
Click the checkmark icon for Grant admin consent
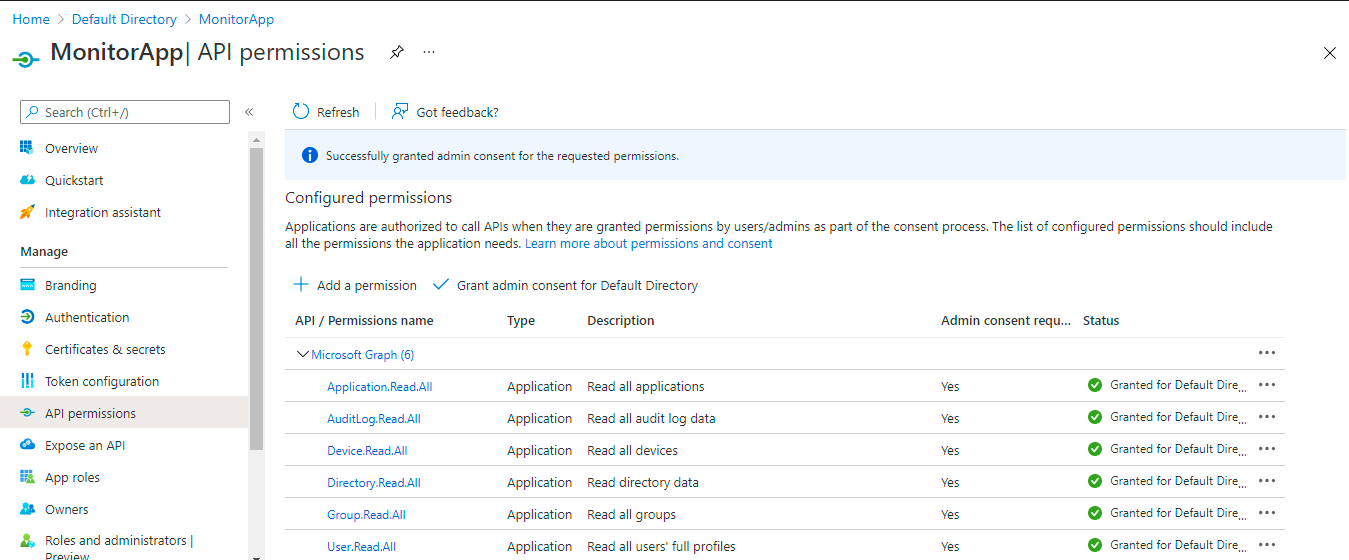[441, 285]
